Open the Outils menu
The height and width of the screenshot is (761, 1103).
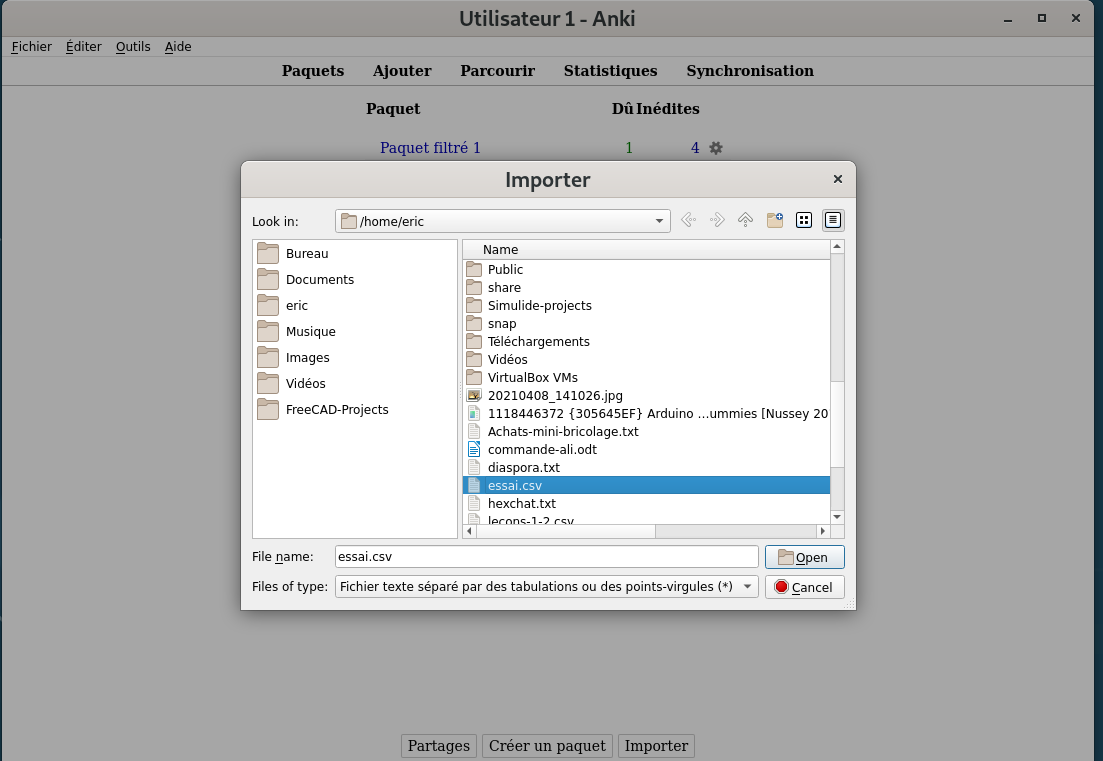point(133,47)
